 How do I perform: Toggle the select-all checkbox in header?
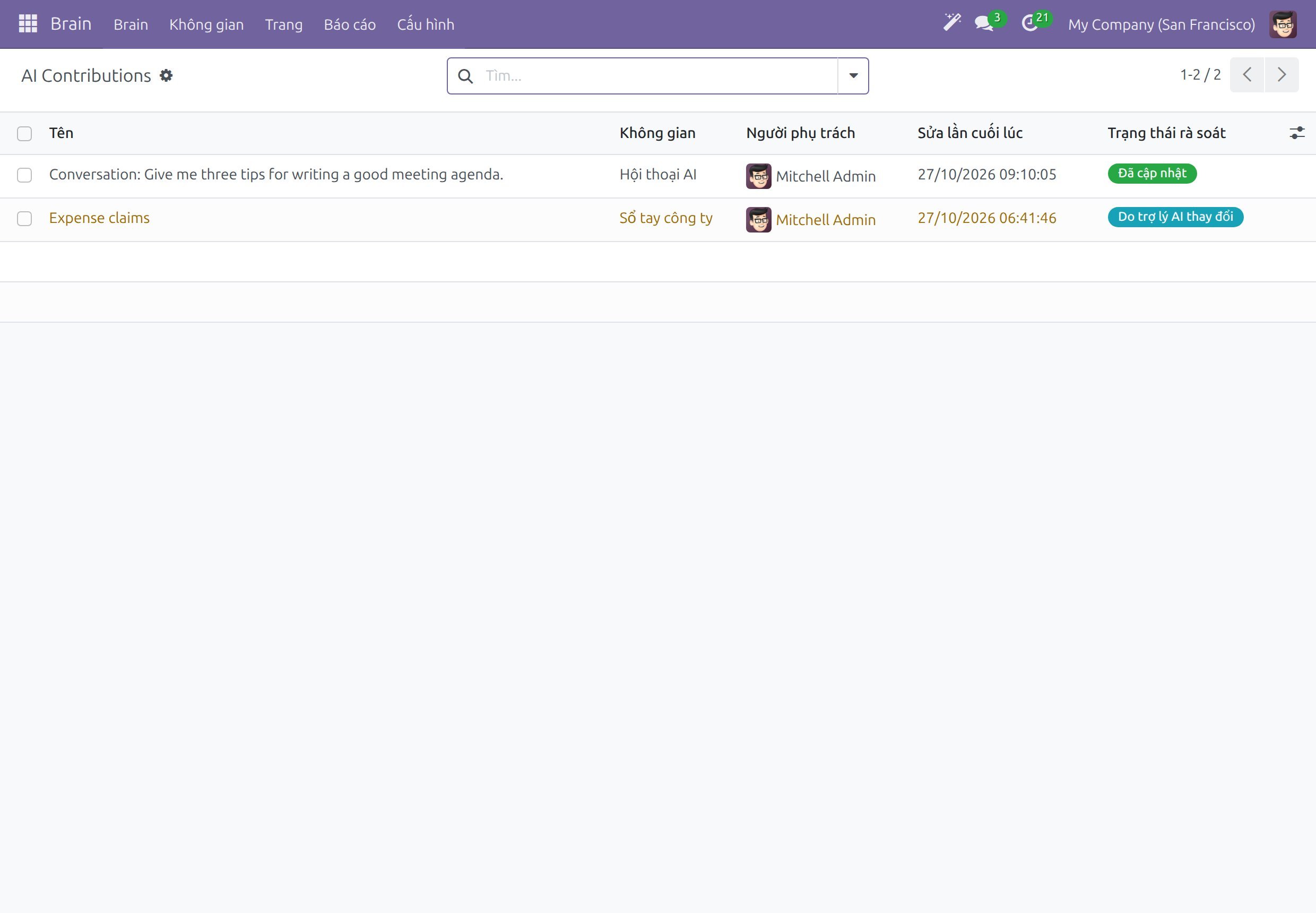click(x=24, y=134)
